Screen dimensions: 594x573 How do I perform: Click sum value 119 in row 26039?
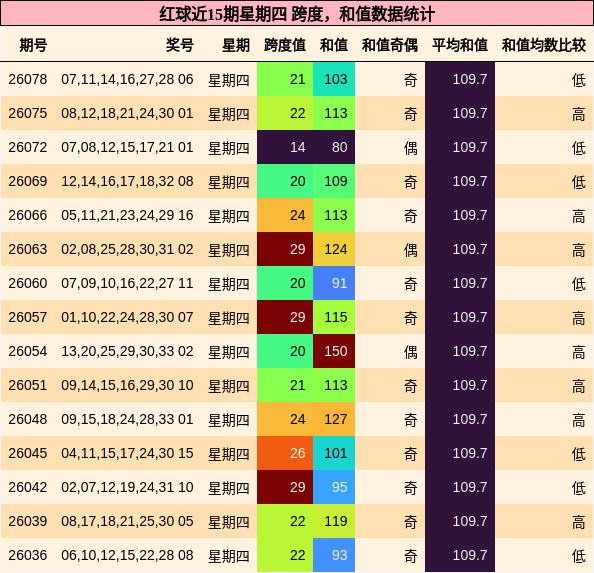pos(334,521)
